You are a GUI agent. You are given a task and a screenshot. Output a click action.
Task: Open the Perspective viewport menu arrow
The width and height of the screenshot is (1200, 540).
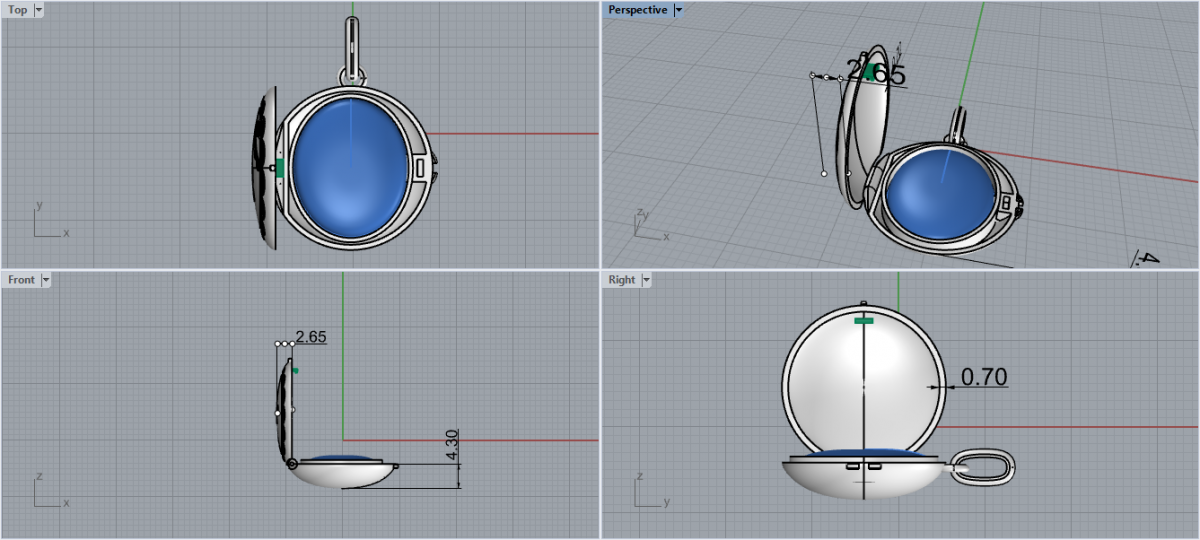point(678,10)
